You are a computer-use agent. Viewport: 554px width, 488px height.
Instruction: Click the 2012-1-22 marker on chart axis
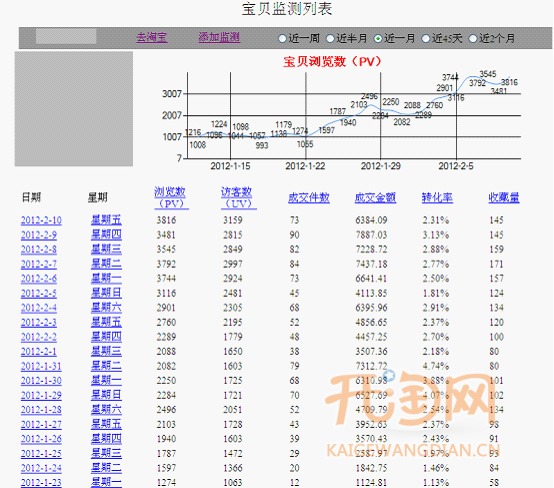(x=305, y=166)
